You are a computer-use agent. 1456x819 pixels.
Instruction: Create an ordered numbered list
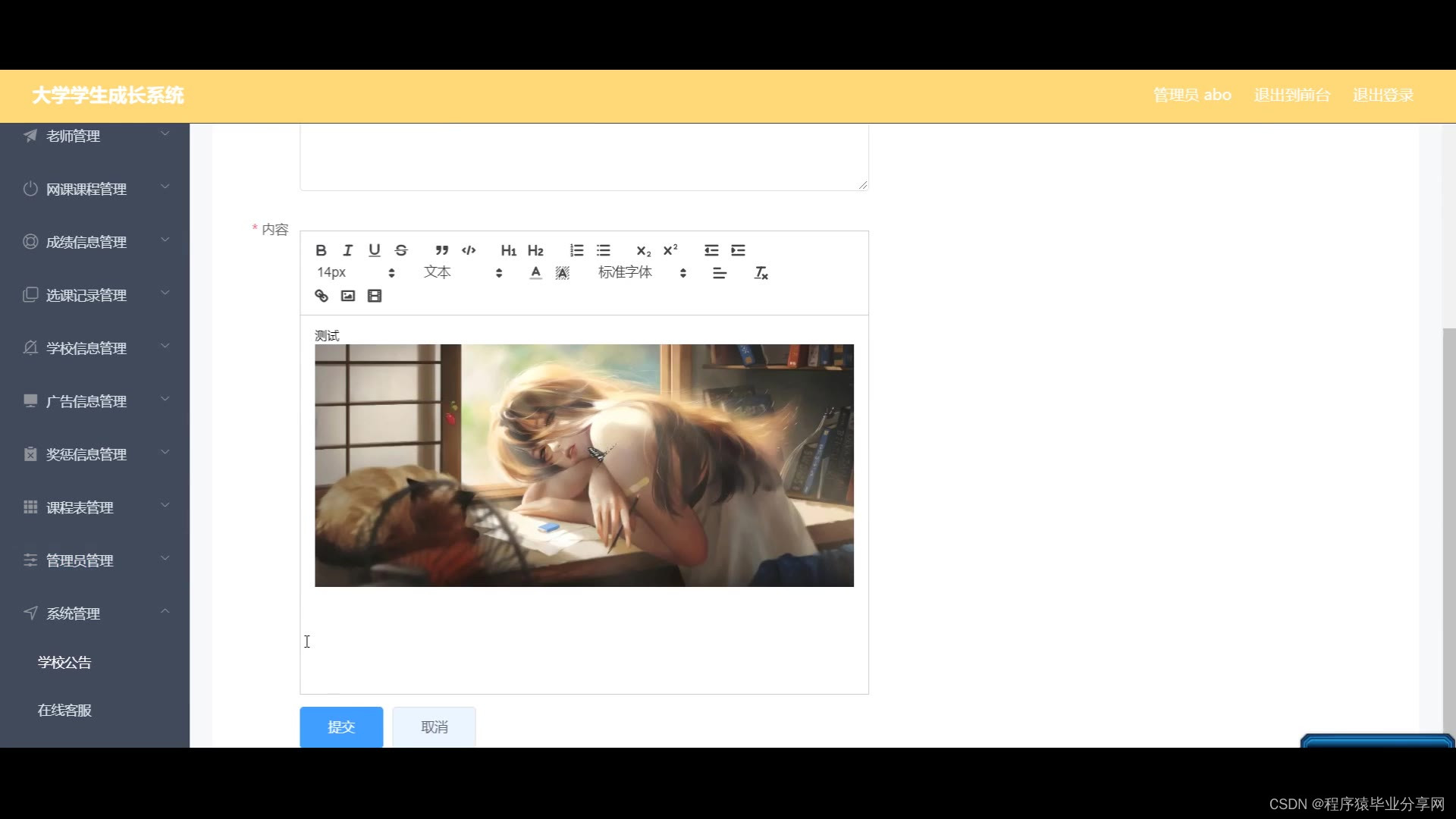point(576,250)
